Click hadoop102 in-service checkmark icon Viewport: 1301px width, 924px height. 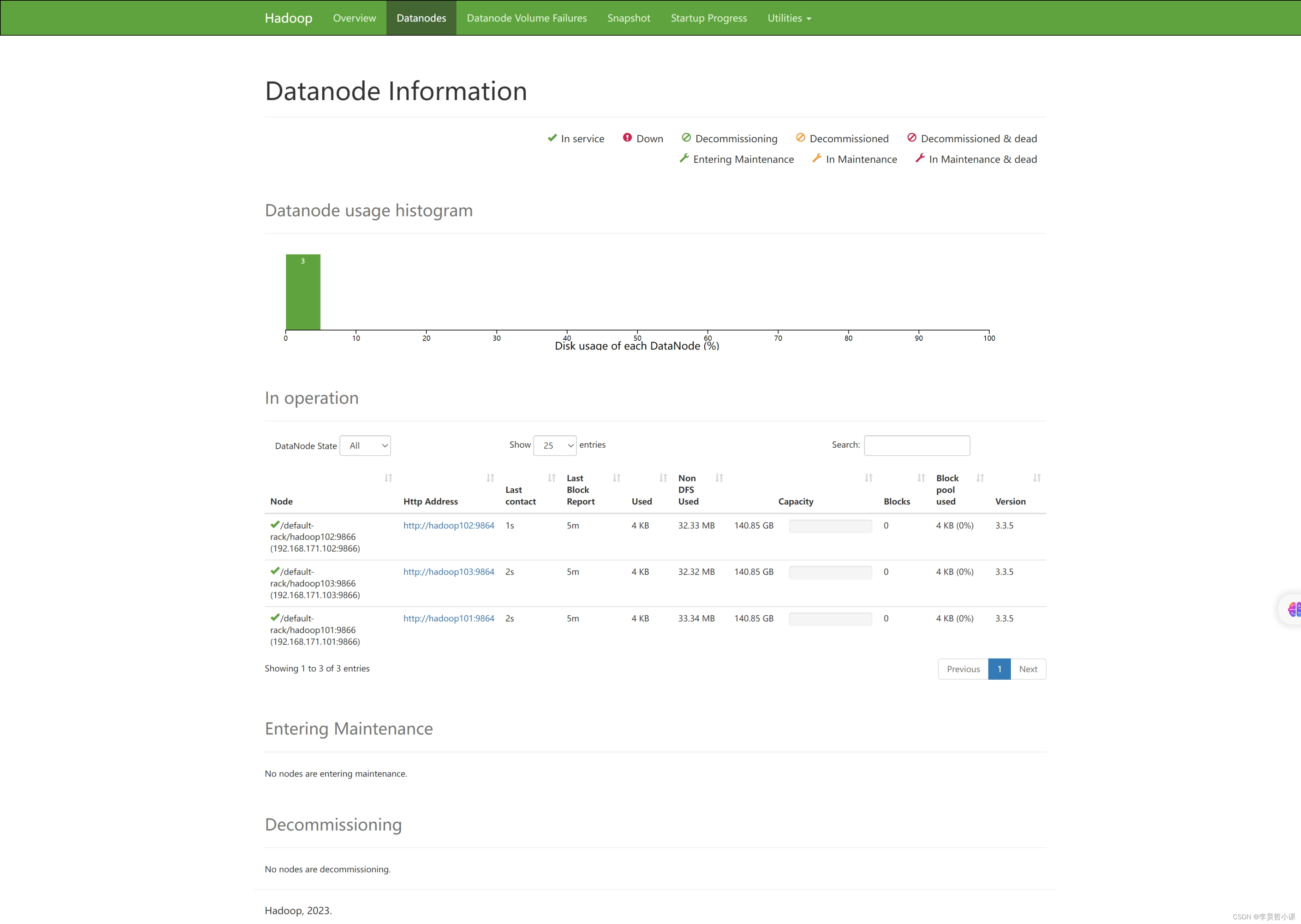(x=275, y=524)
